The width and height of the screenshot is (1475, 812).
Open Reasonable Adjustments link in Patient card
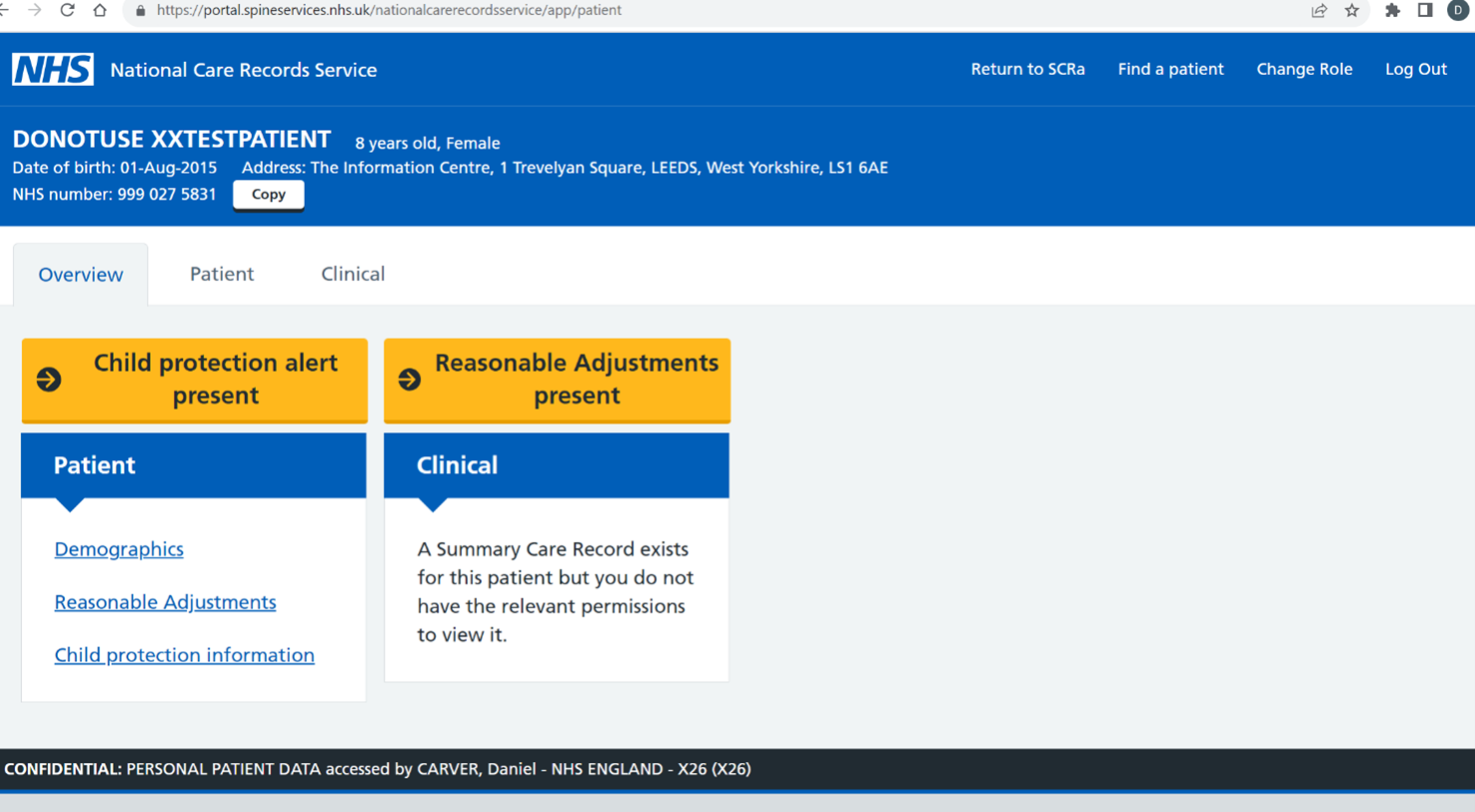coord(165,602)
